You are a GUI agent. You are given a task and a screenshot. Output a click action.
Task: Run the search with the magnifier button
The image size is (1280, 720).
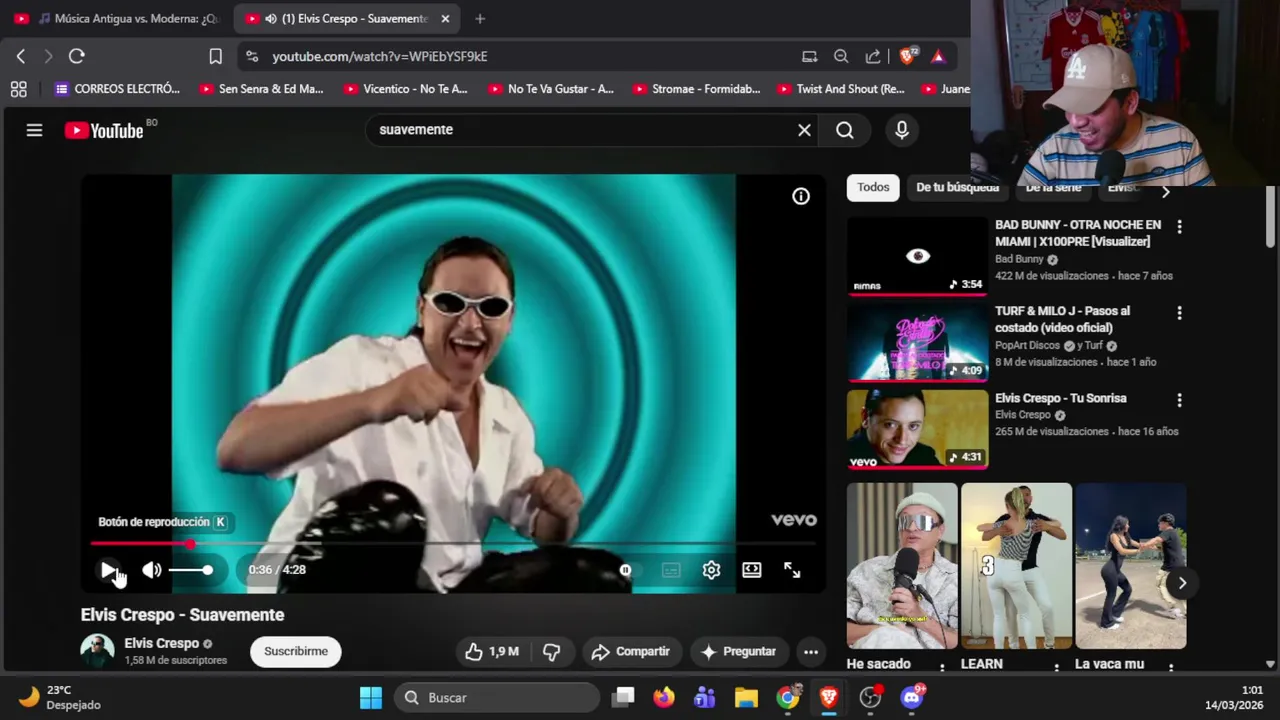tap(845, 130)
